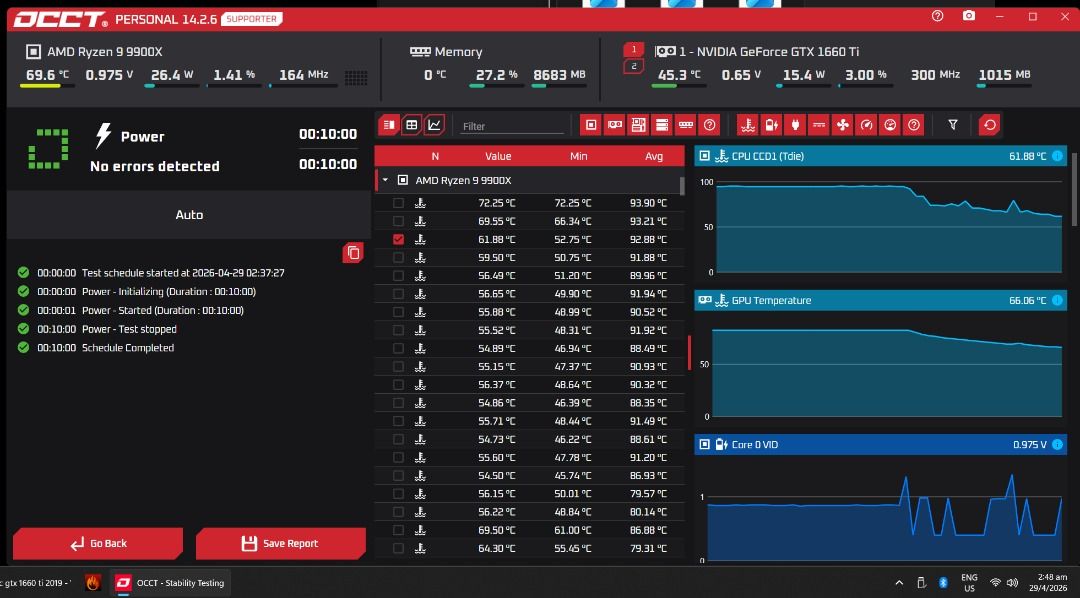This screenshot has height=598, width=1080.
Task: Collapse the AMD Ryzen 9 9900X group
Action: point(385,181)
